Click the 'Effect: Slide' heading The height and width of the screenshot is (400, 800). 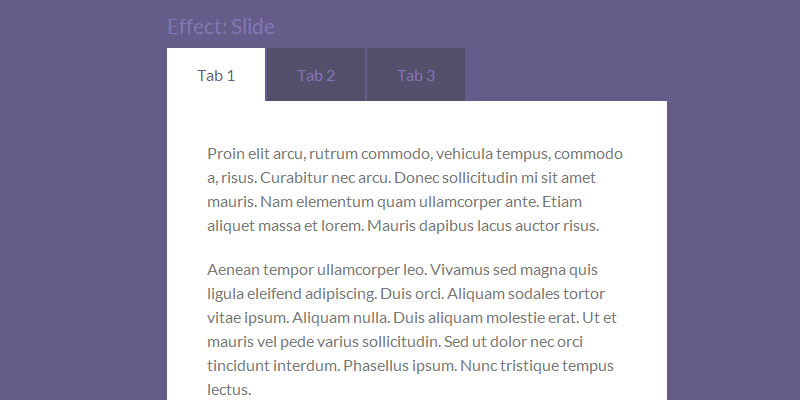click(221, 27)
